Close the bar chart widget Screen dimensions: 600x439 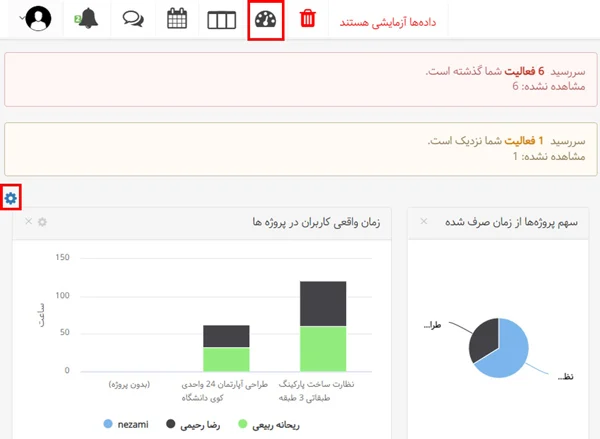click(28, 222)
